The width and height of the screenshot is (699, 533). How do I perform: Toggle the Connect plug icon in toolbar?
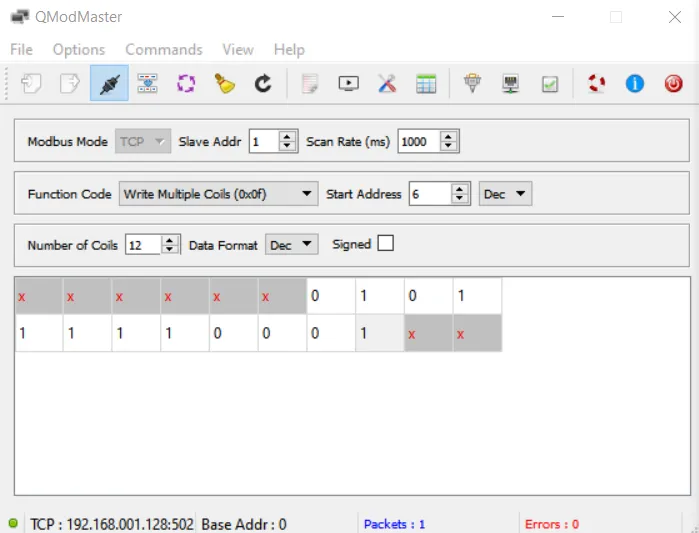(109, 84)
